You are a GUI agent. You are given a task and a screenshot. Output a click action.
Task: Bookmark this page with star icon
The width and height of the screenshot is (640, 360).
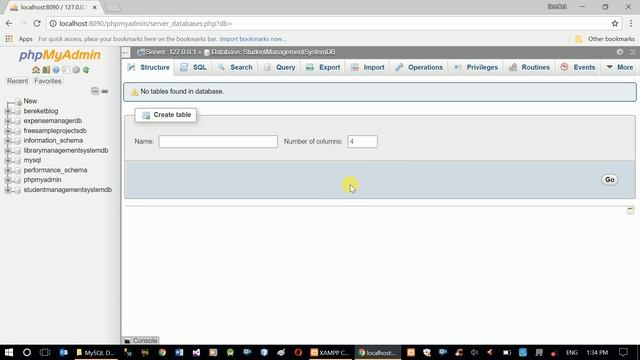click(x=615, y=24)
